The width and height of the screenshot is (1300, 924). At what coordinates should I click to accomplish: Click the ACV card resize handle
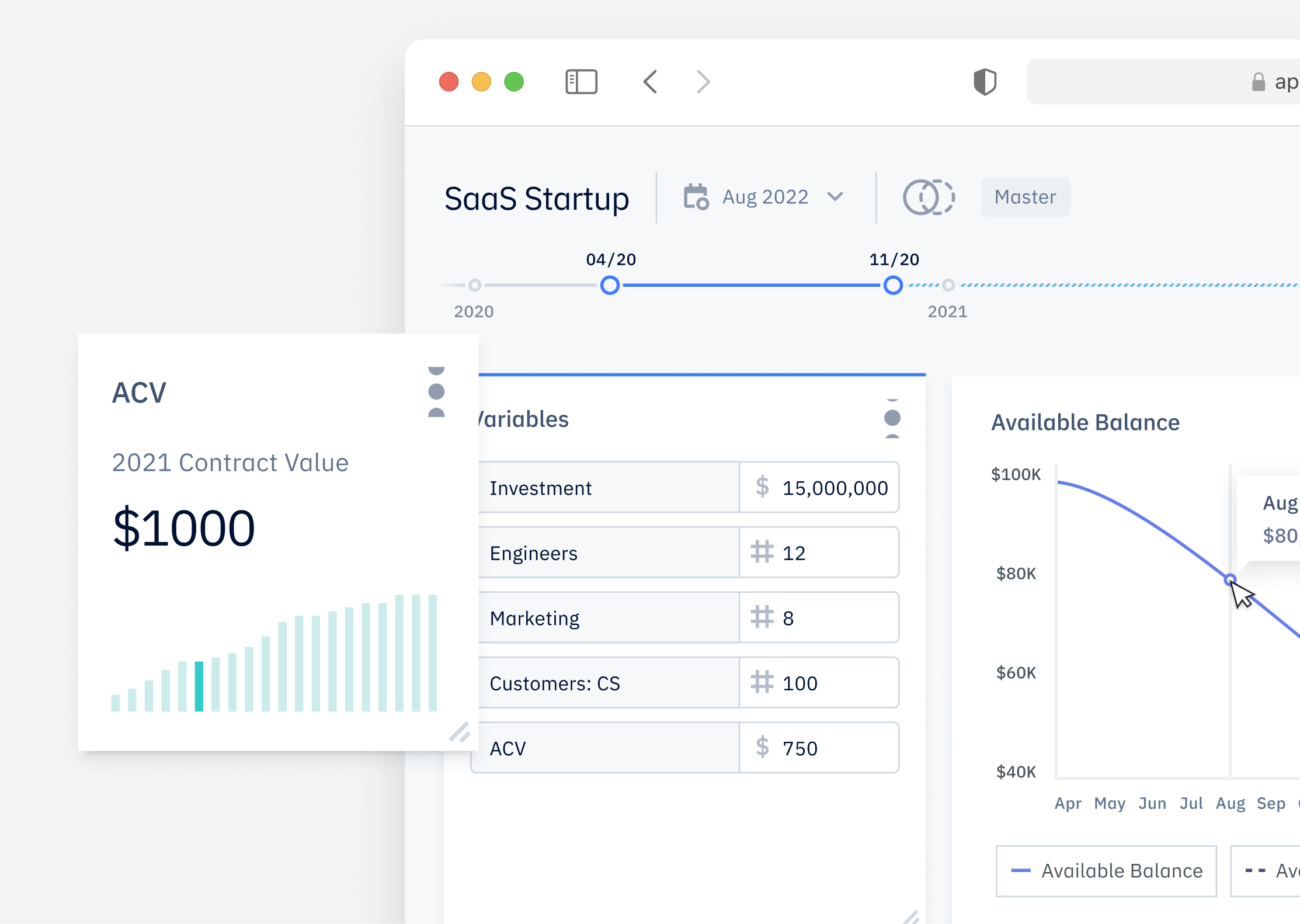[460, 732]
